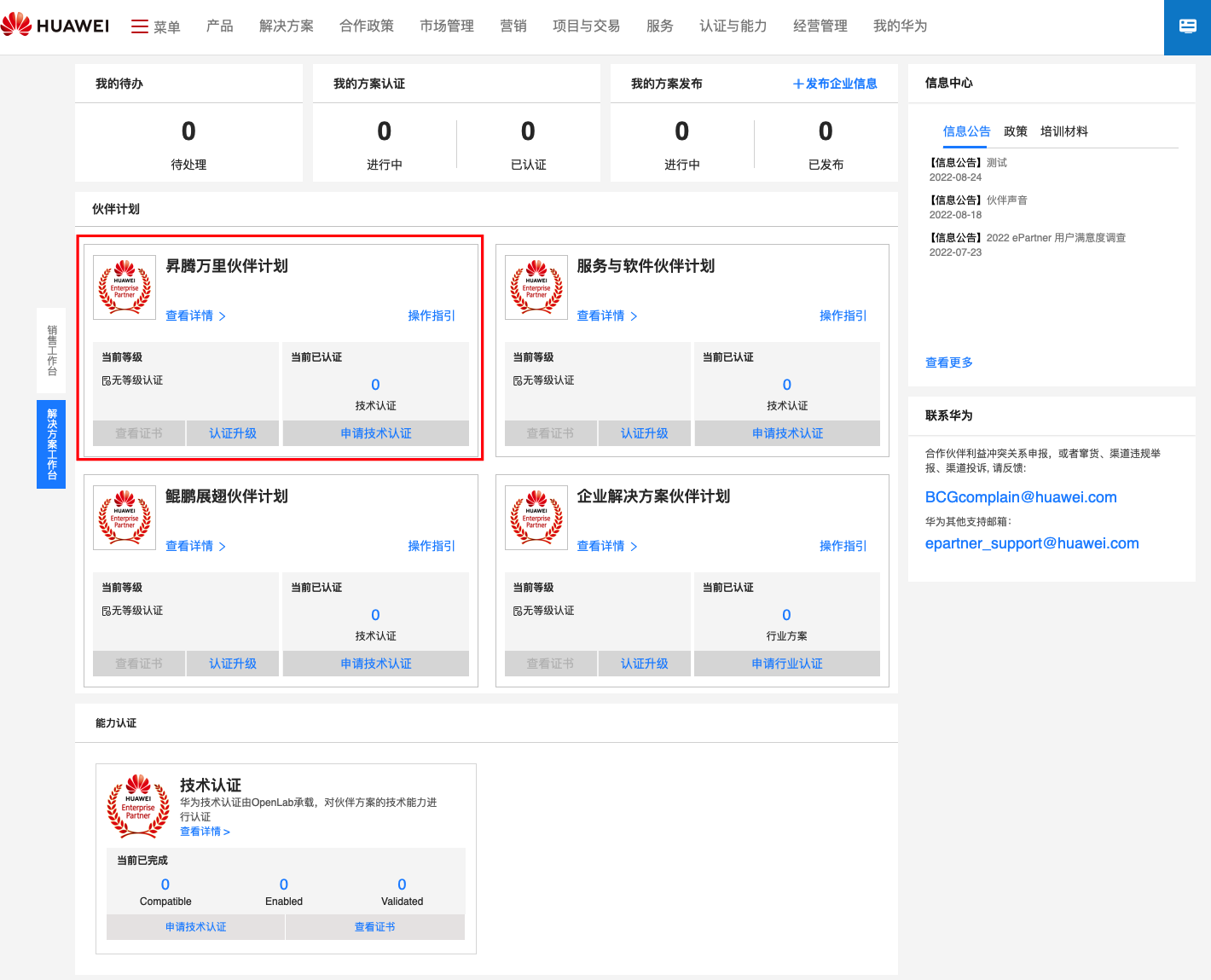Click 申请技术认证 in 服务与软件伙伴计划
The width and height of the screenshot is (1211, 980).
coord(788,433)
